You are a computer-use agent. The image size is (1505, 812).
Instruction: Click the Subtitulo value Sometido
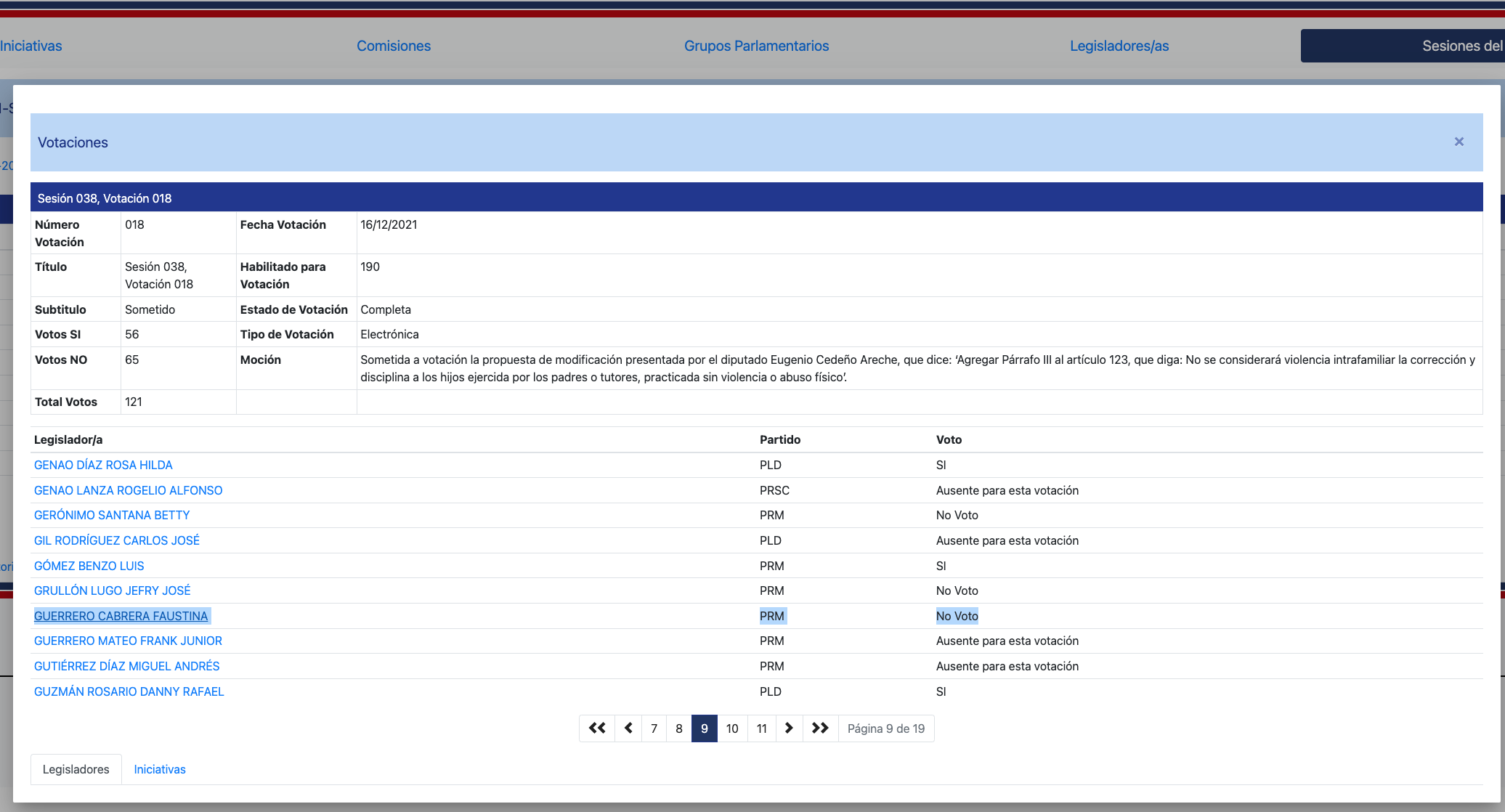[150, 309]
